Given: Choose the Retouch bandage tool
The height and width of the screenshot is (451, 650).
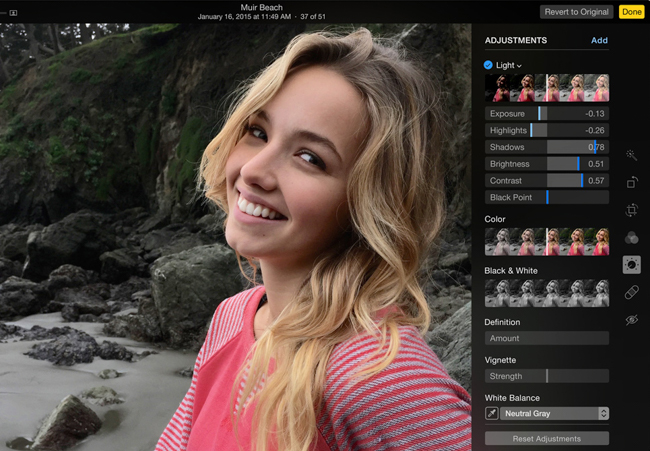Looking at the screenshot, I should point(632,292).
